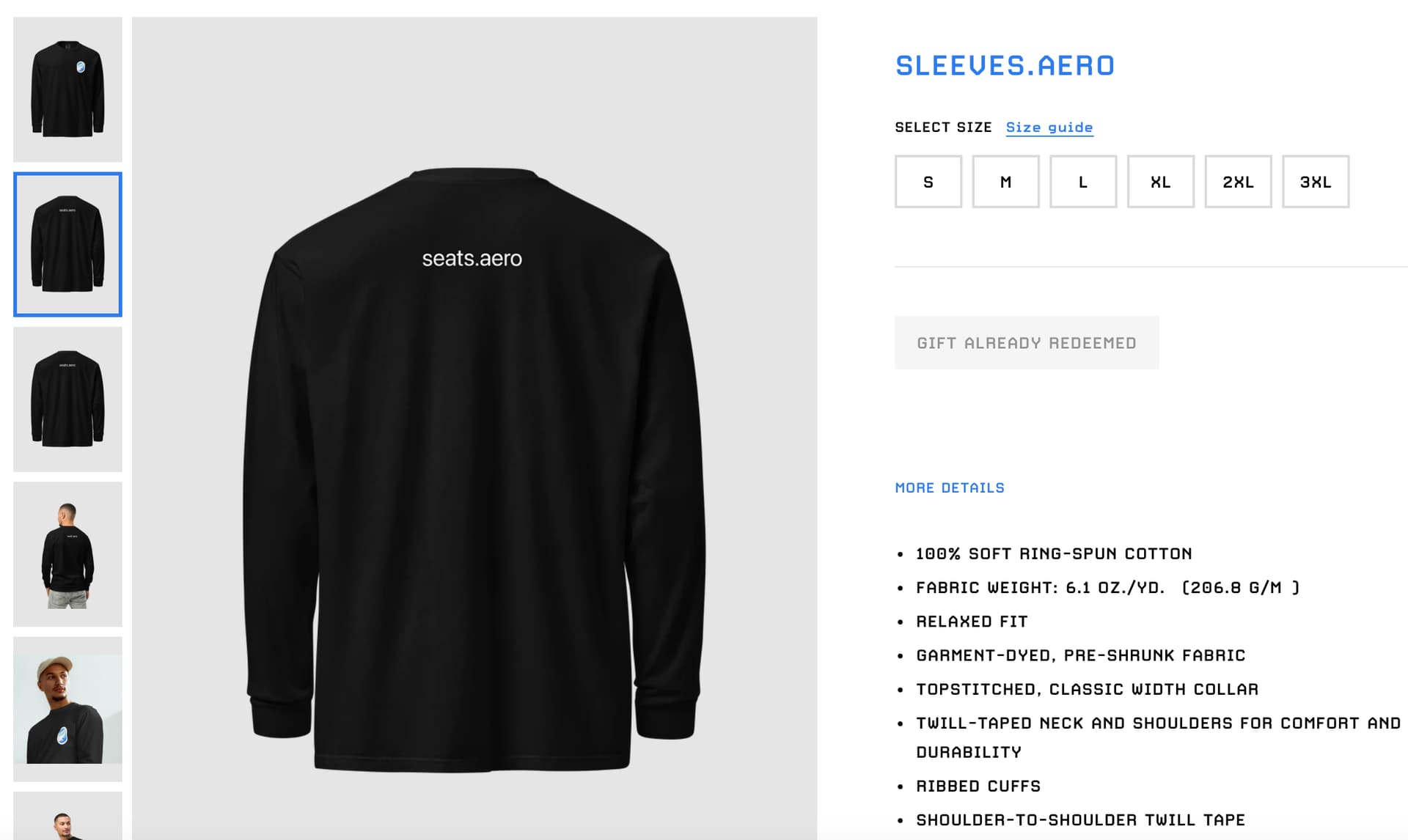Open the model with cap thumbnail
Screen dimensions: 1408x840
coord(67,709)
